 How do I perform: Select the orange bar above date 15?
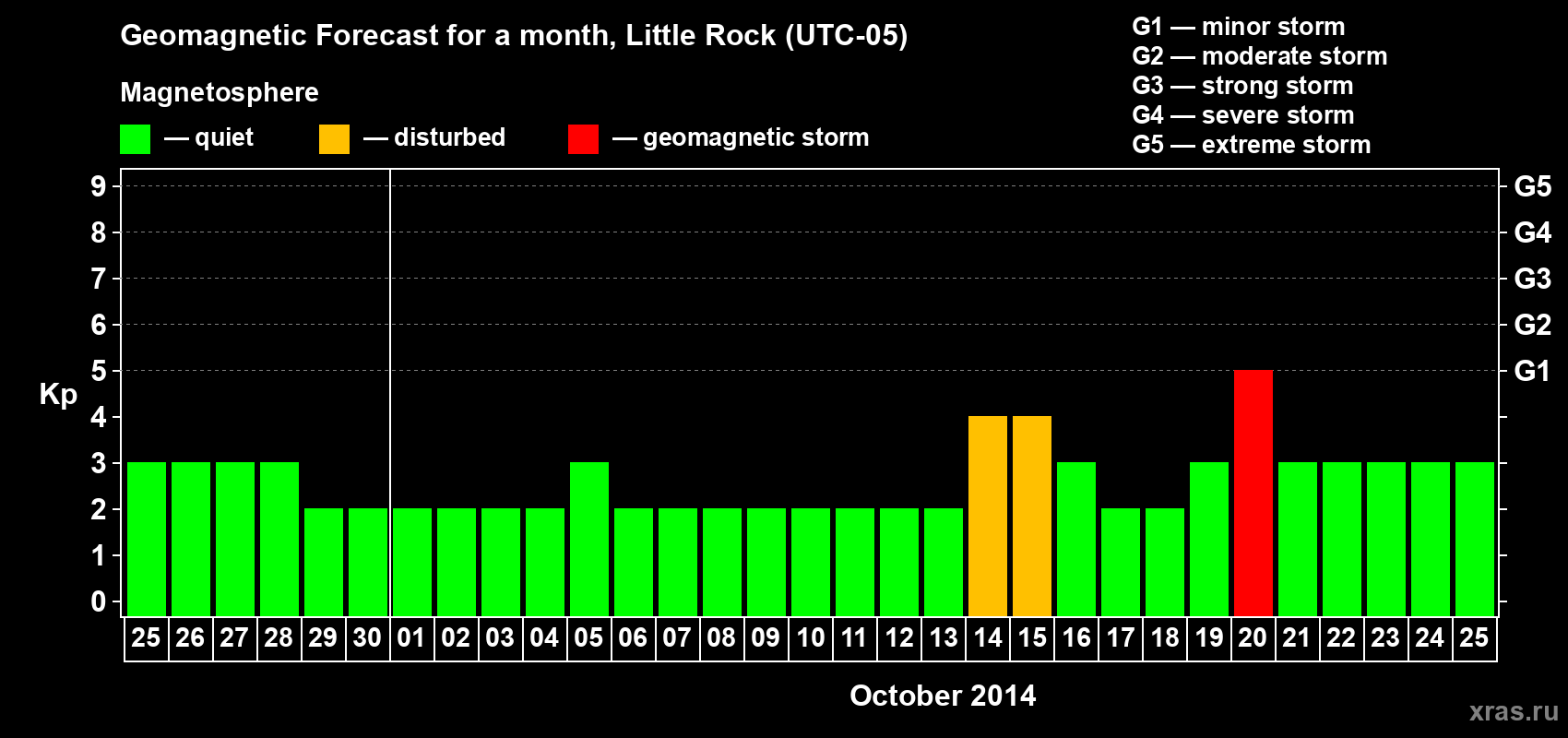(1031, 516)
